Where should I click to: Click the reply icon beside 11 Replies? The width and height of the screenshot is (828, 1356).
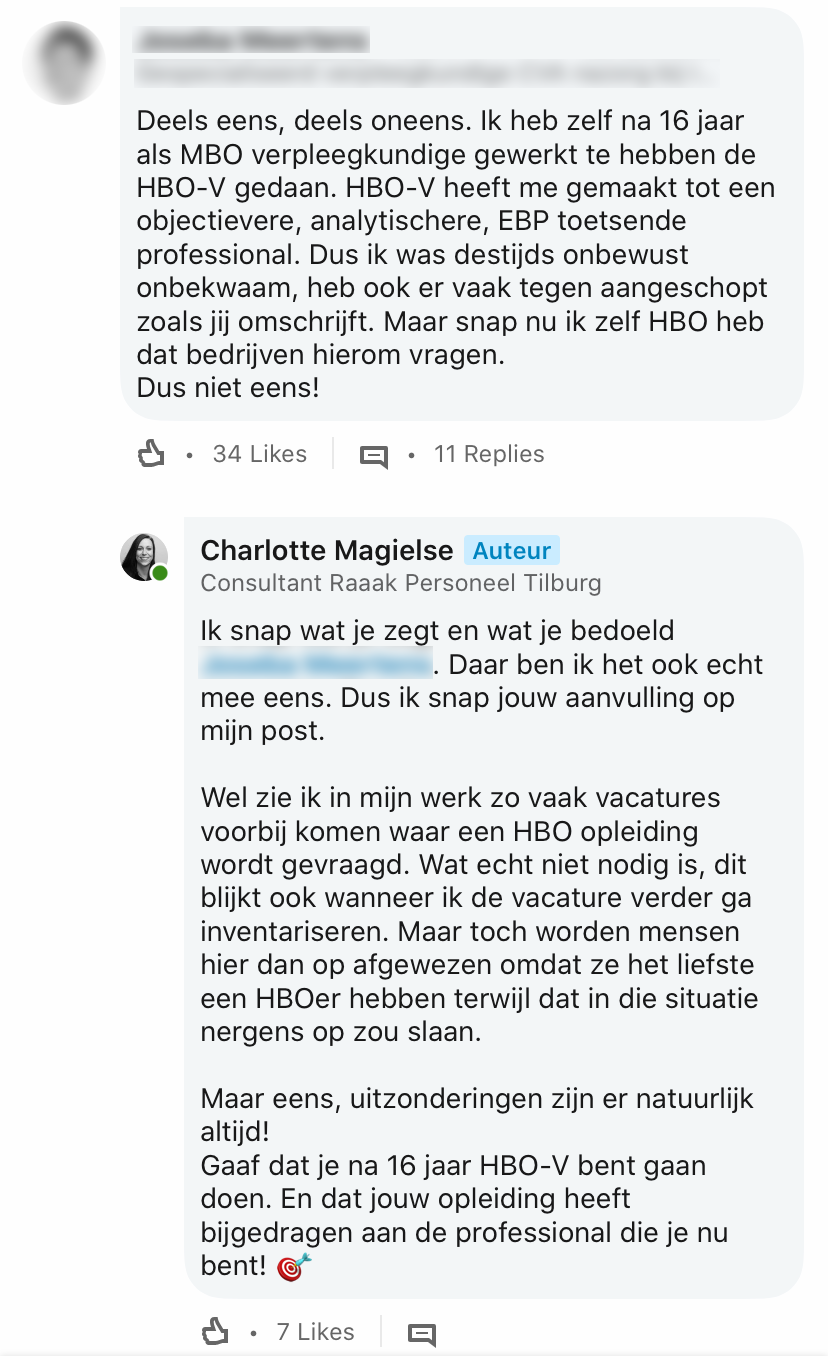tap(374, 456)
